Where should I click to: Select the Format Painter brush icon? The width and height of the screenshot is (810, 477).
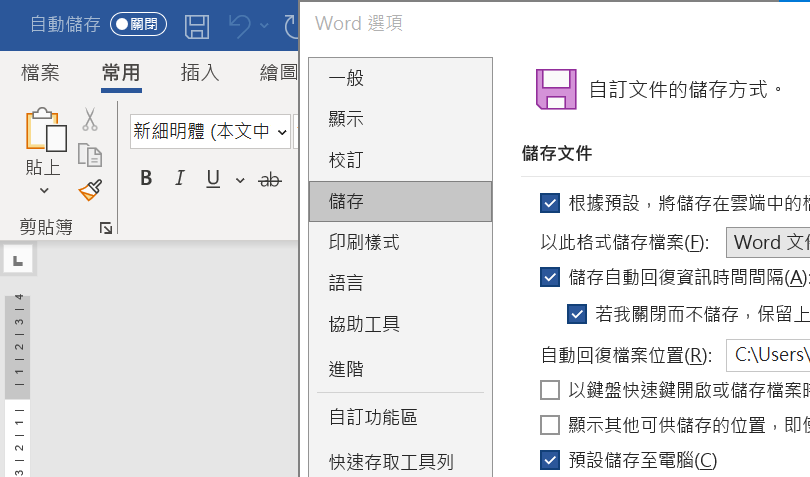click(90, 190)
